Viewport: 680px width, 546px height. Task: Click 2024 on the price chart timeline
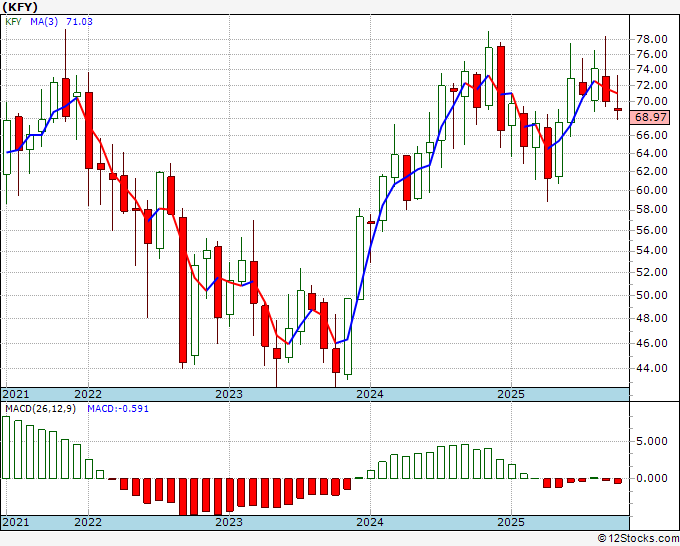click(370, 394)
